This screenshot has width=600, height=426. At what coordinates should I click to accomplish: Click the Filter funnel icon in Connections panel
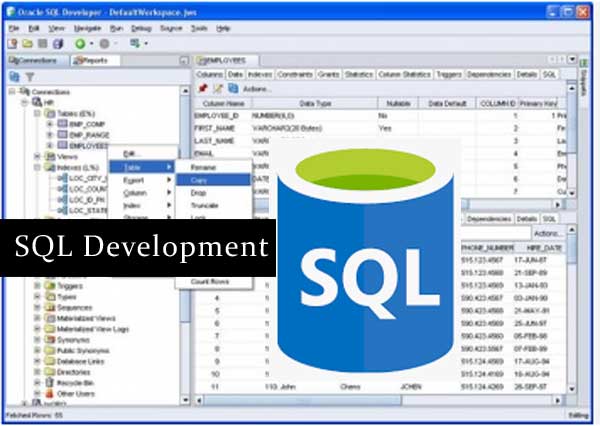tap(29, 77)
